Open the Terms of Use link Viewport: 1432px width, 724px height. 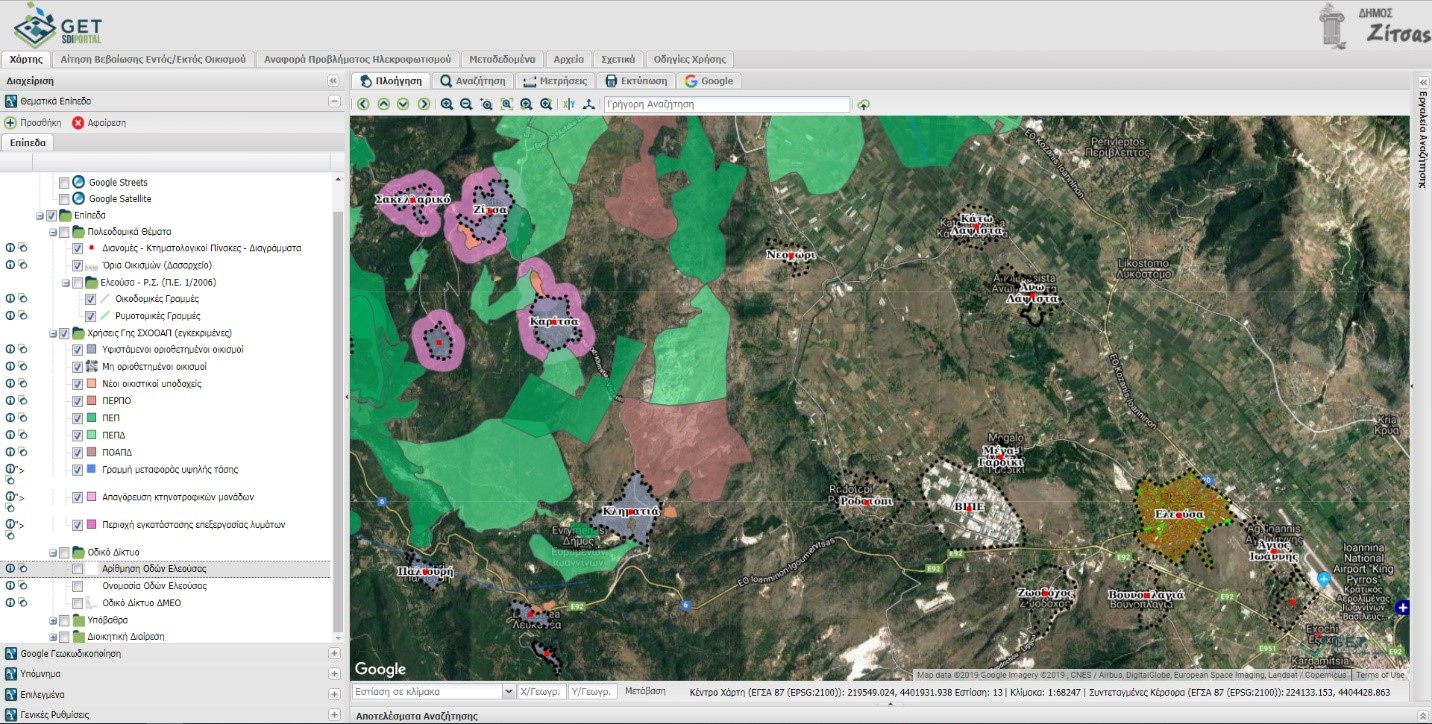1379,675
